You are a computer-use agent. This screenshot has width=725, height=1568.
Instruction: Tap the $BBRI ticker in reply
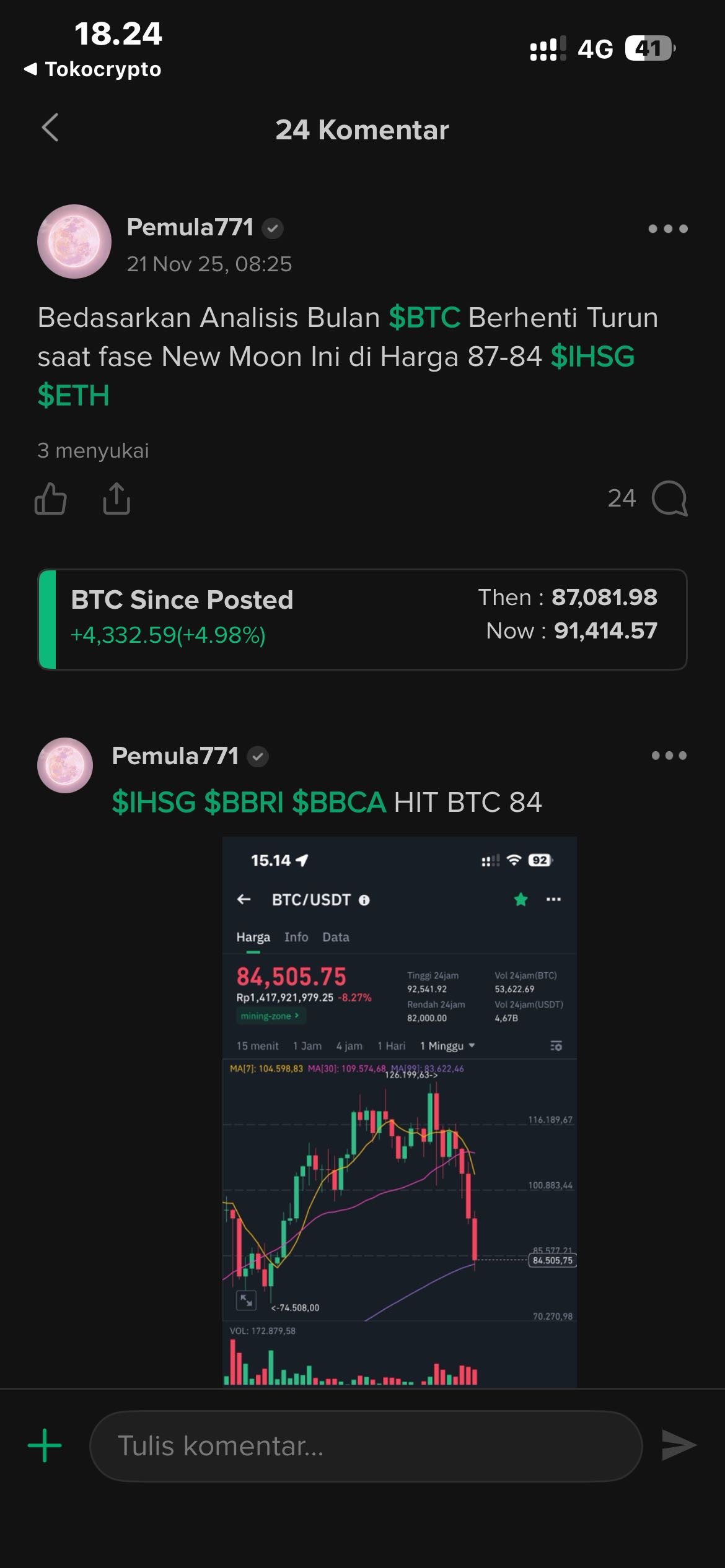click(x=244, y=803)
